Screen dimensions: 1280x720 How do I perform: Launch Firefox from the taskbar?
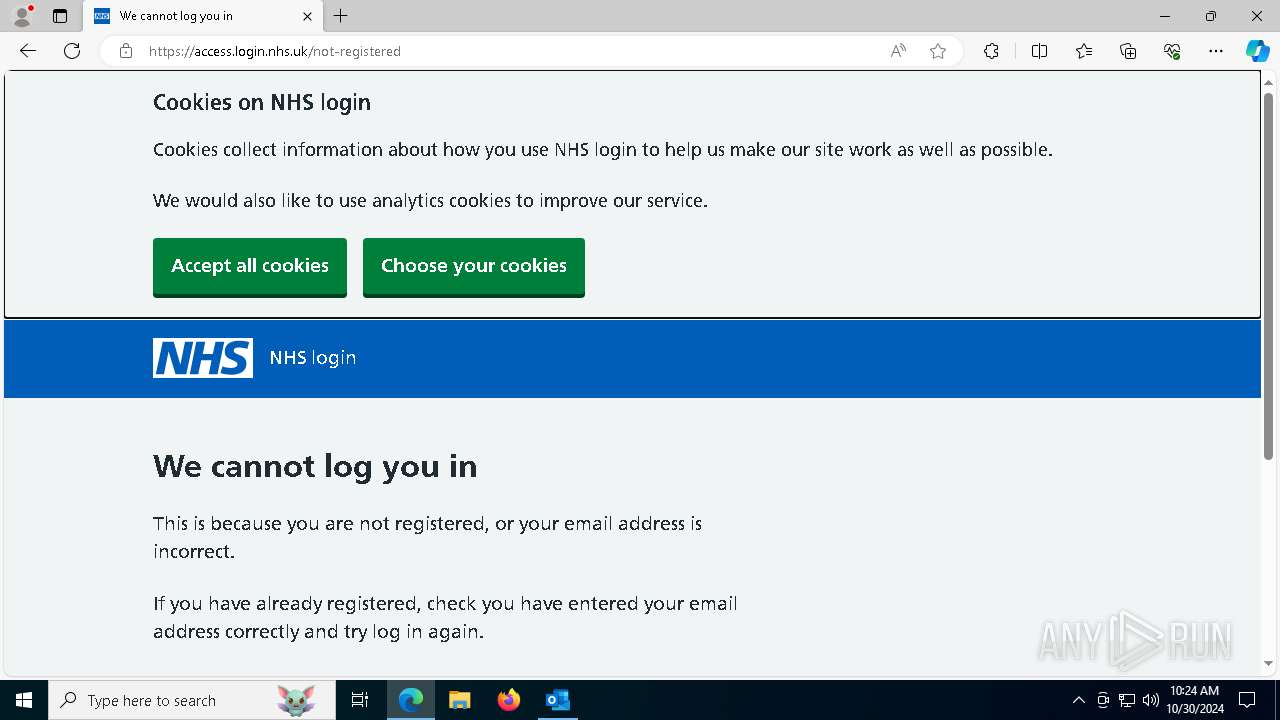509,700
